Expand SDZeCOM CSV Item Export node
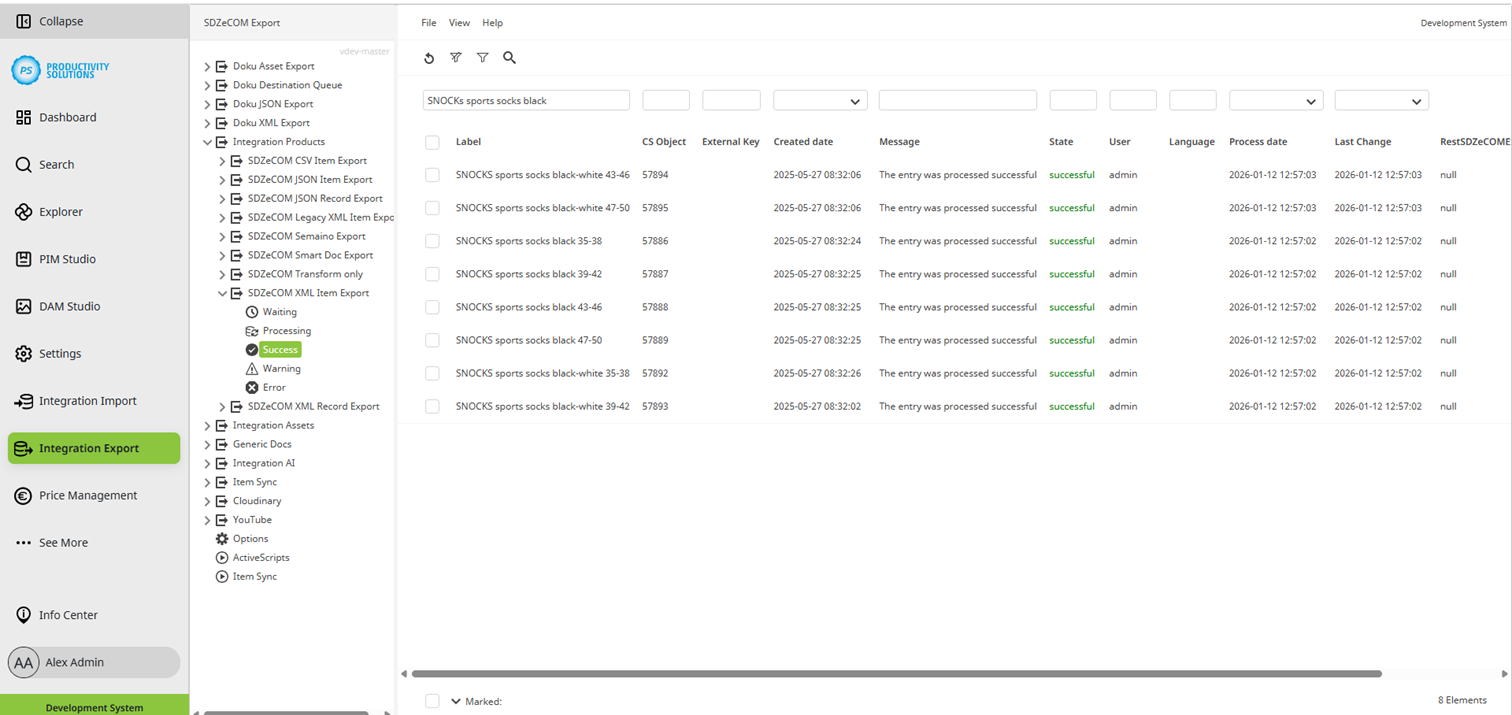The image size is (1512, 715). click(222, 161)
